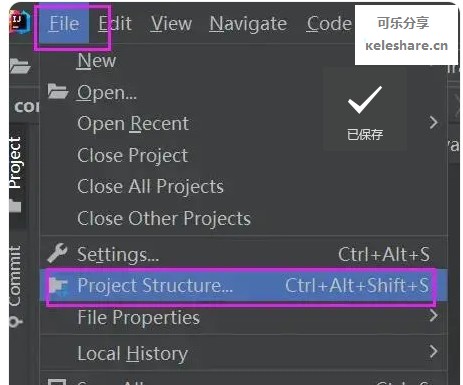Viewport: 463px width, 385px height.
Task: Choose Close All Projects
Action: click(x=150, y=186)
